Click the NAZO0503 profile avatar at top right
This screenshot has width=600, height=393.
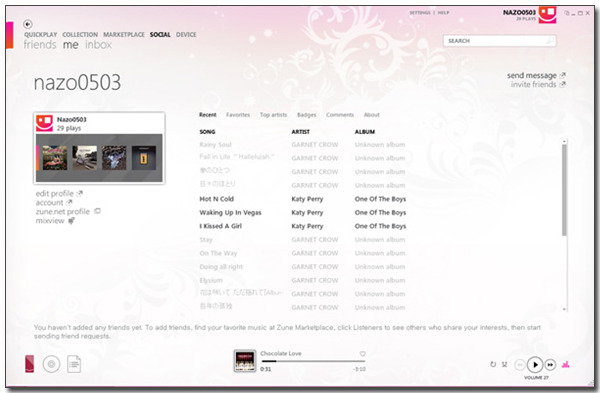coord(547,15)
